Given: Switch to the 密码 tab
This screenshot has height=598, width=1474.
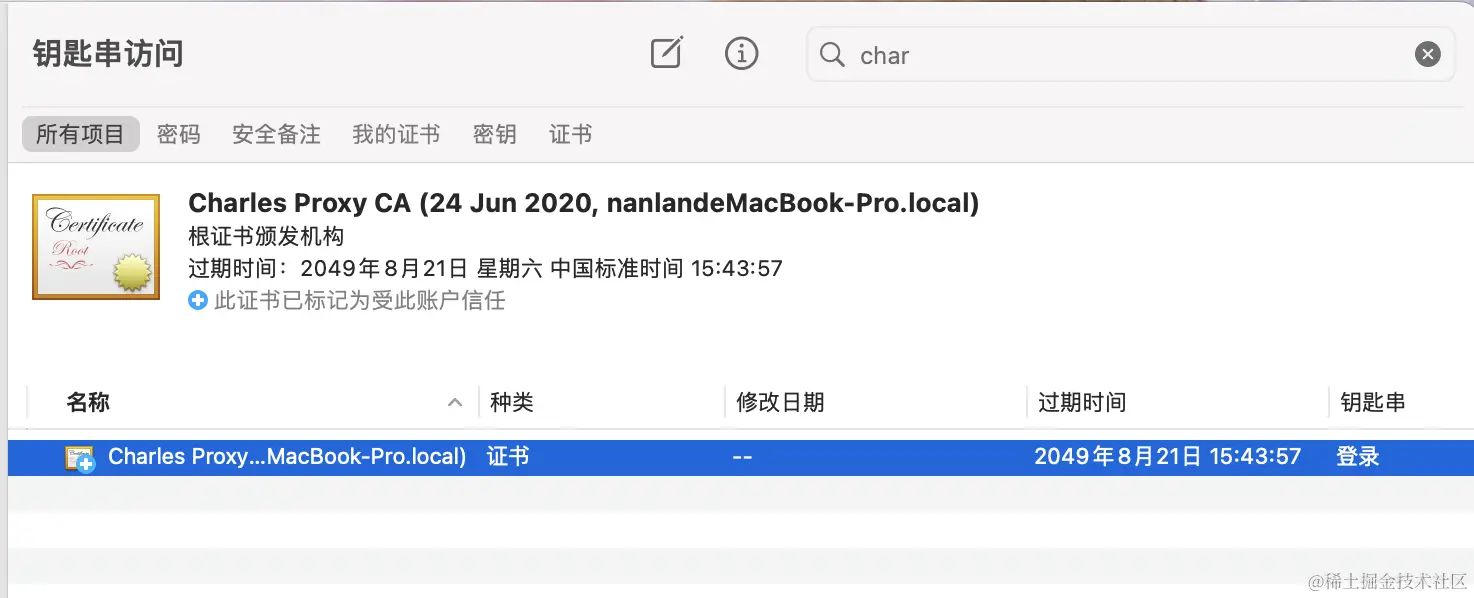Looking at the screenshot, I should click(x=179, y=134).
